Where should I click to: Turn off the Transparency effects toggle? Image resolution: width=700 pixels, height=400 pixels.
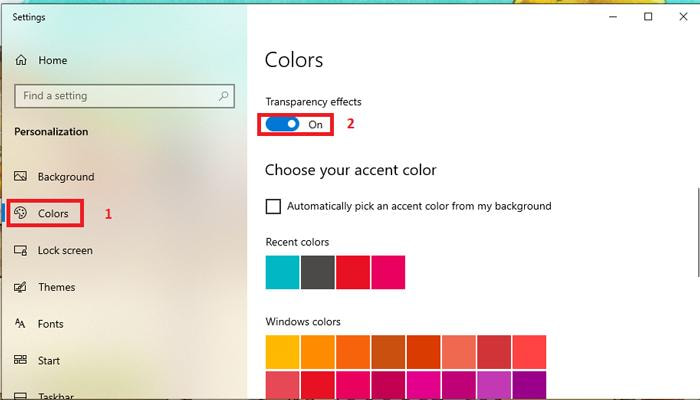pos(282,124)
